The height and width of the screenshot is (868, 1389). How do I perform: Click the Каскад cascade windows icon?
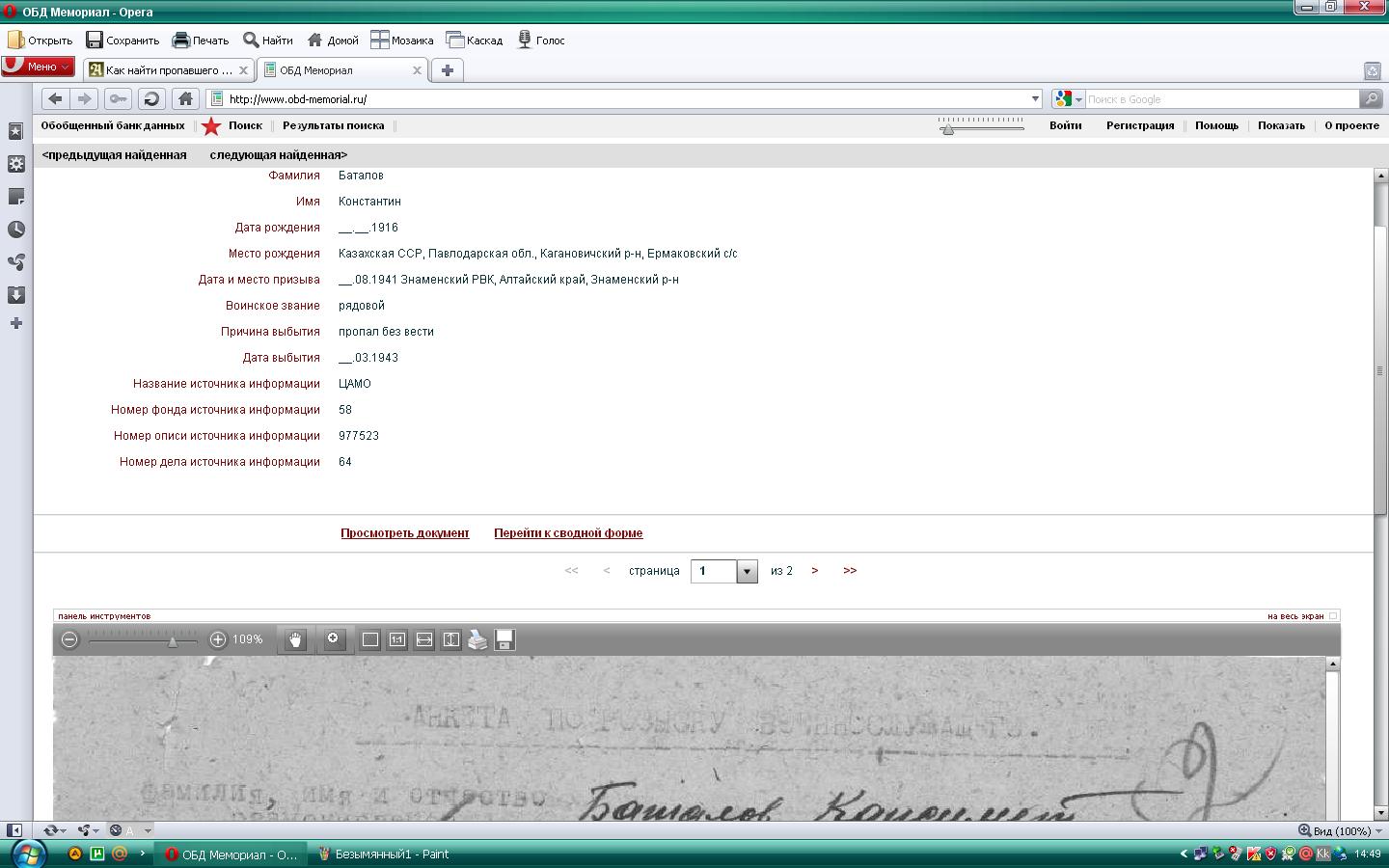point(454,40)
